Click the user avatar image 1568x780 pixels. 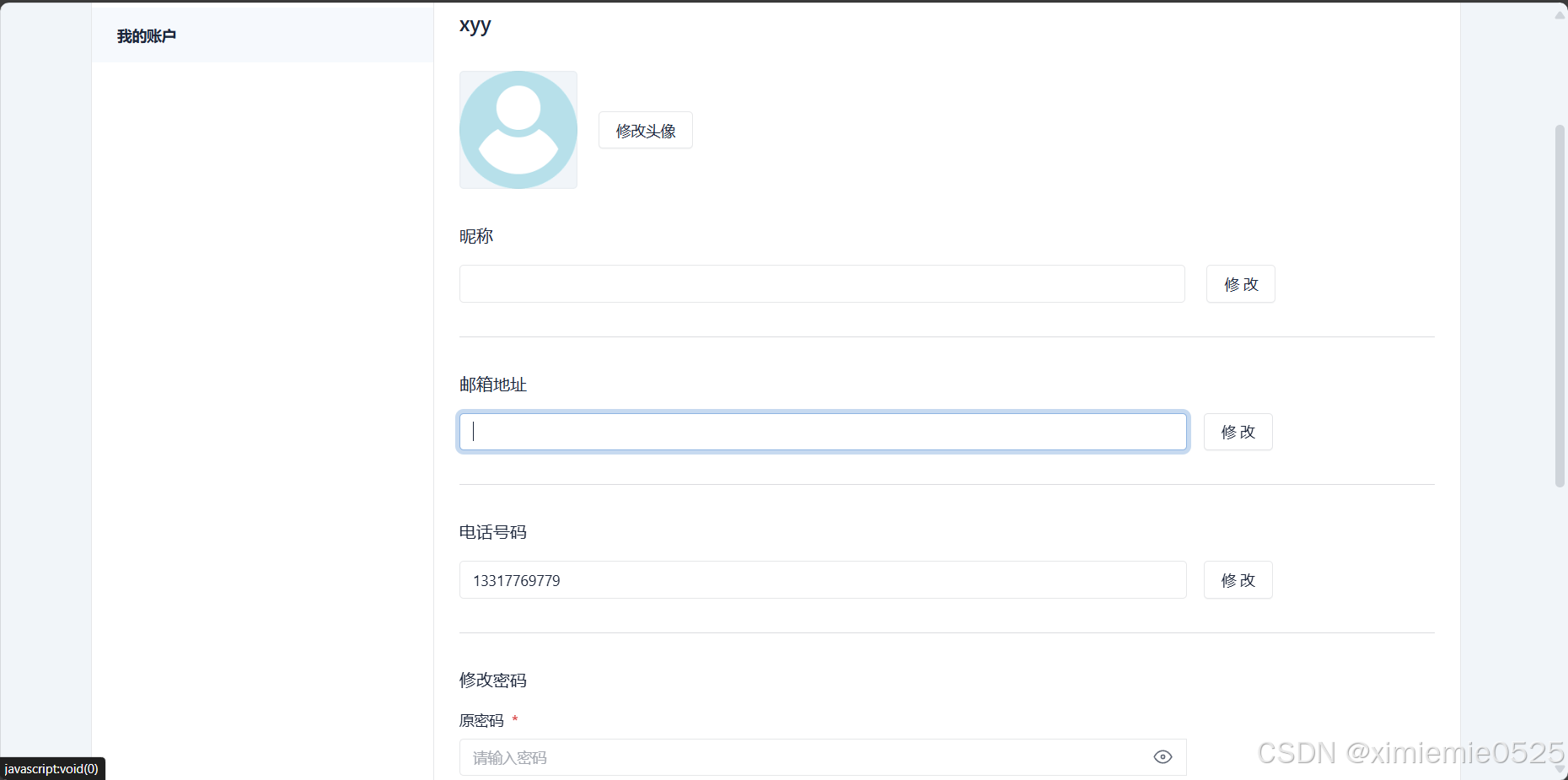coord(518,130)
